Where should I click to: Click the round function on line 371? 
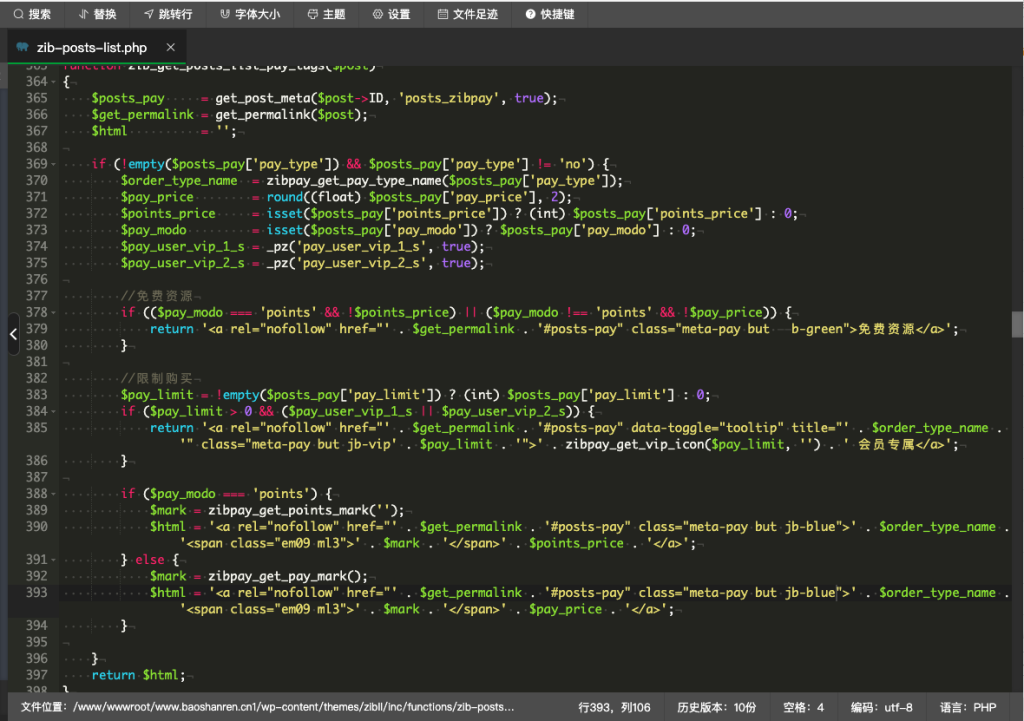(285, 197)
